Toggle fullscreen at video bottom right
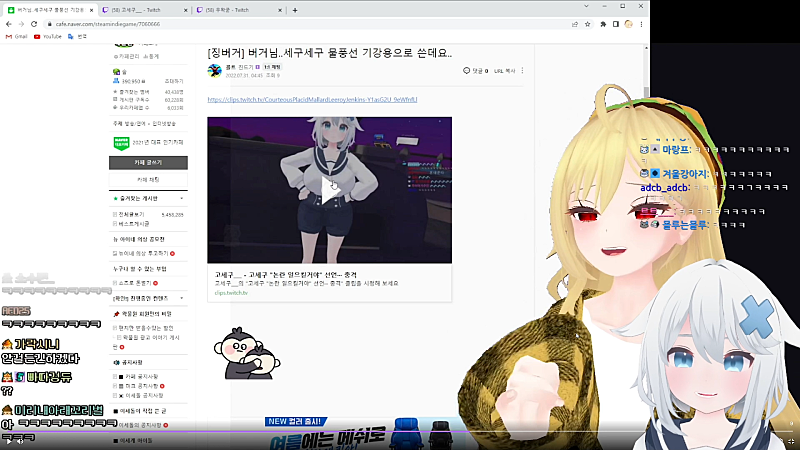This screenshot has width=800, height=450. (x=791, y=441)
